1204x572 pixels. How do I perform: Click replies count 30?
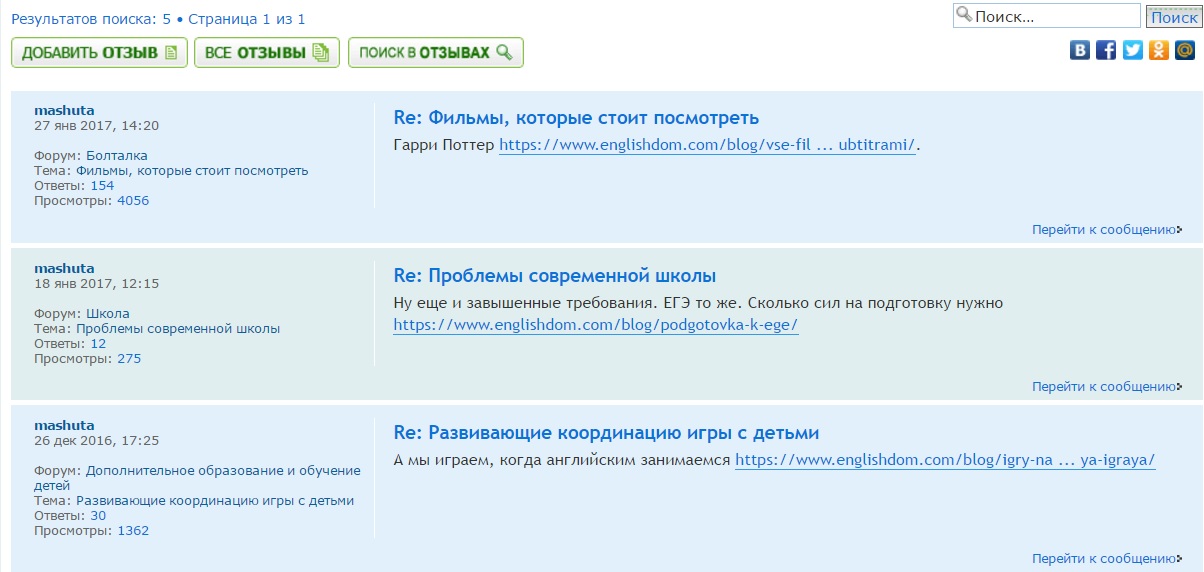(98, 515)
